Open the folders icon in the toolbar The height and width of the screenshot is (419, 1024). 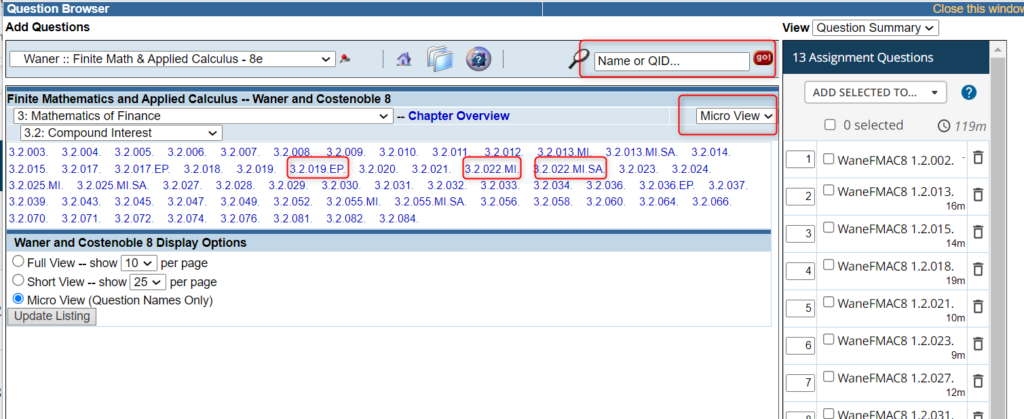click(x=440, y=59)
